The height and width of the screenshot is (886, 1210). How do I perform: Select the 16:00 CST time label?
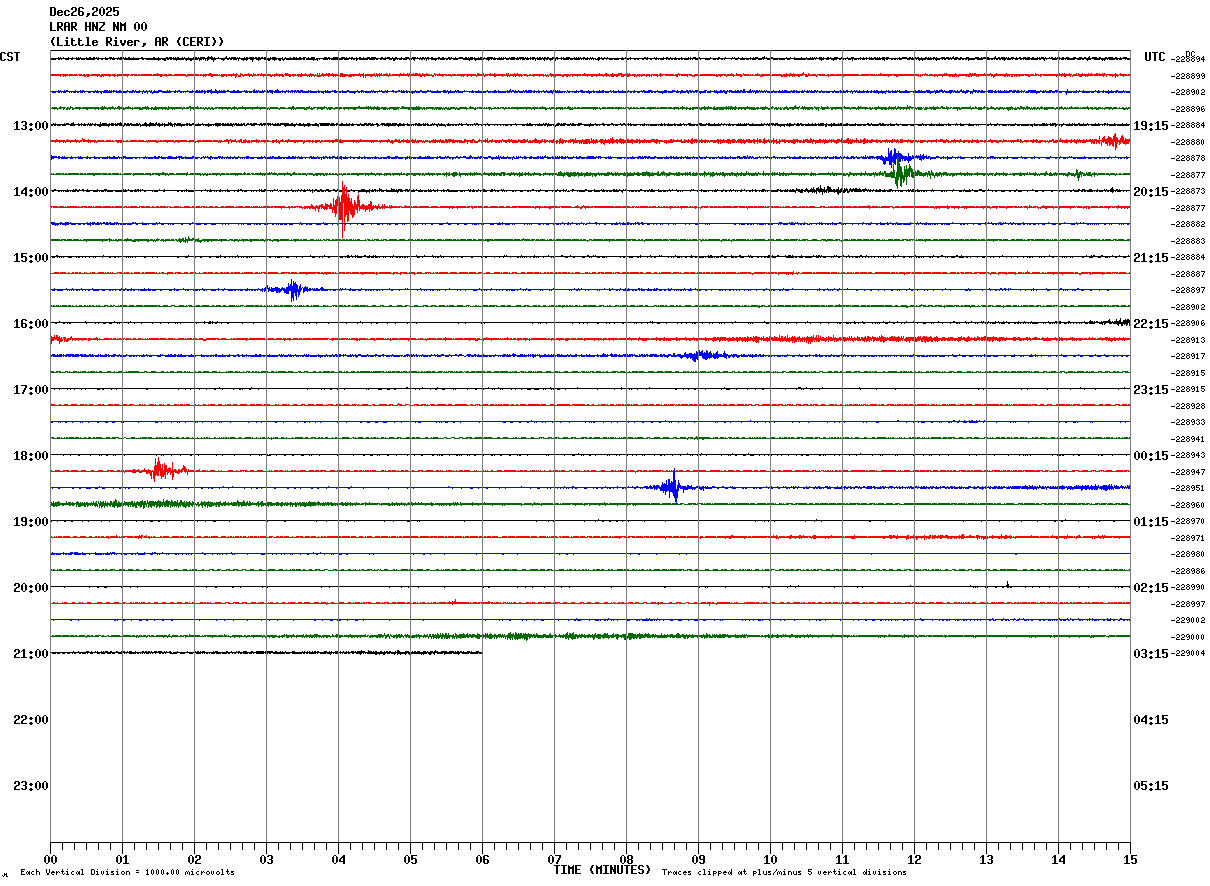pos(30,323)
